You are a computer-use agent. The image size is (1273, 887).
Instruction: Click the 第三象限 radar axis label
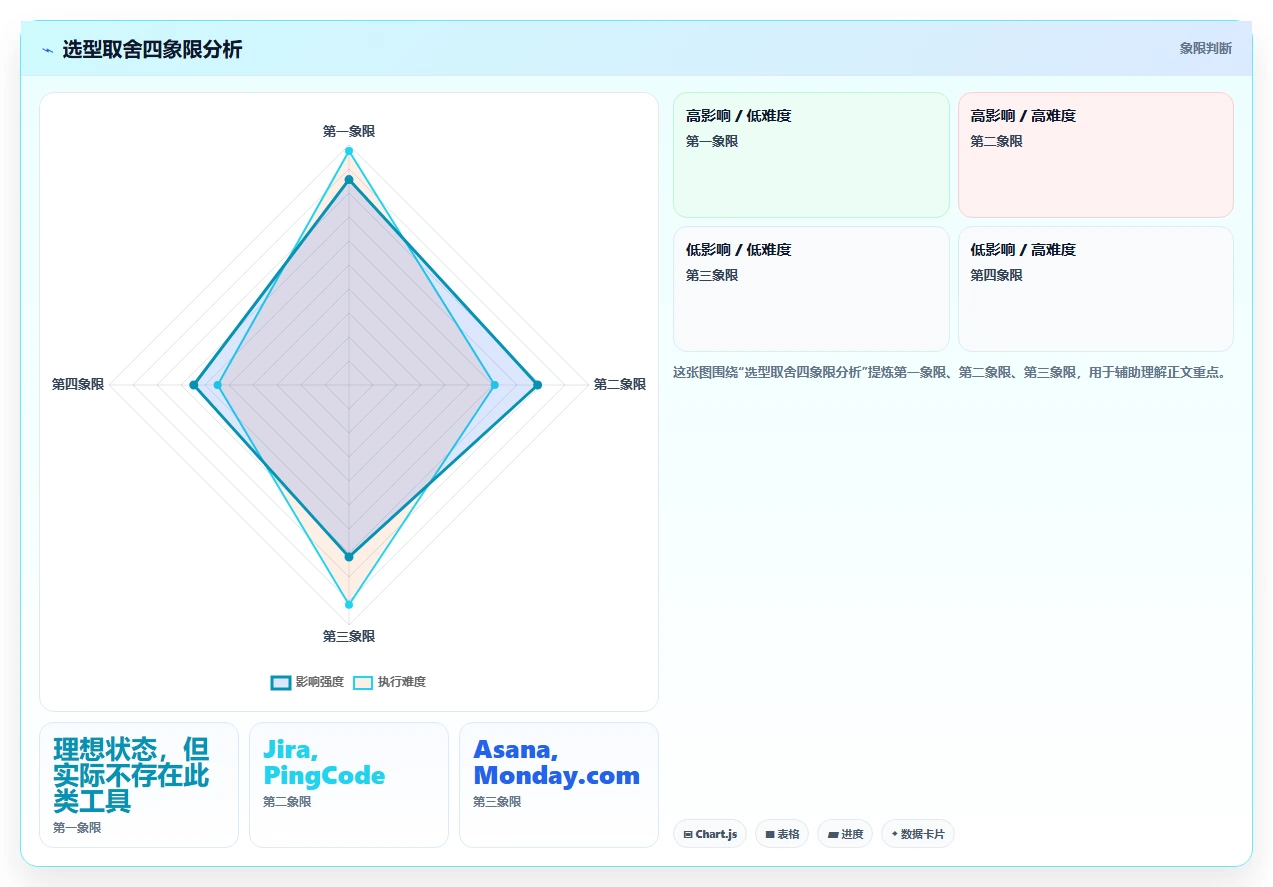pos(349,636)
